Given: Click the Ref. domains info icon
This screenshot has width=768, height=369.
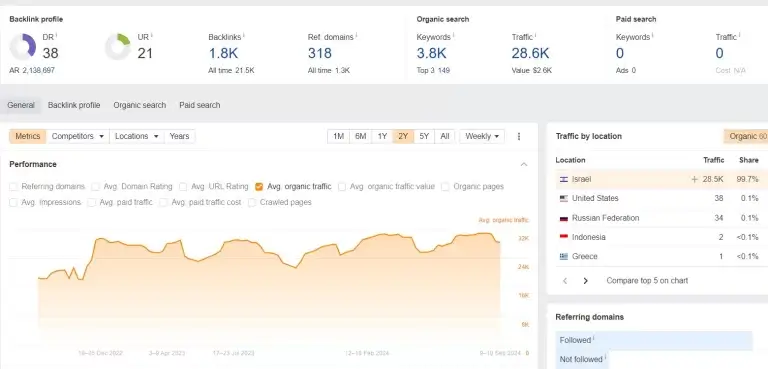Looking at the screenshot, I should point(356,35).
